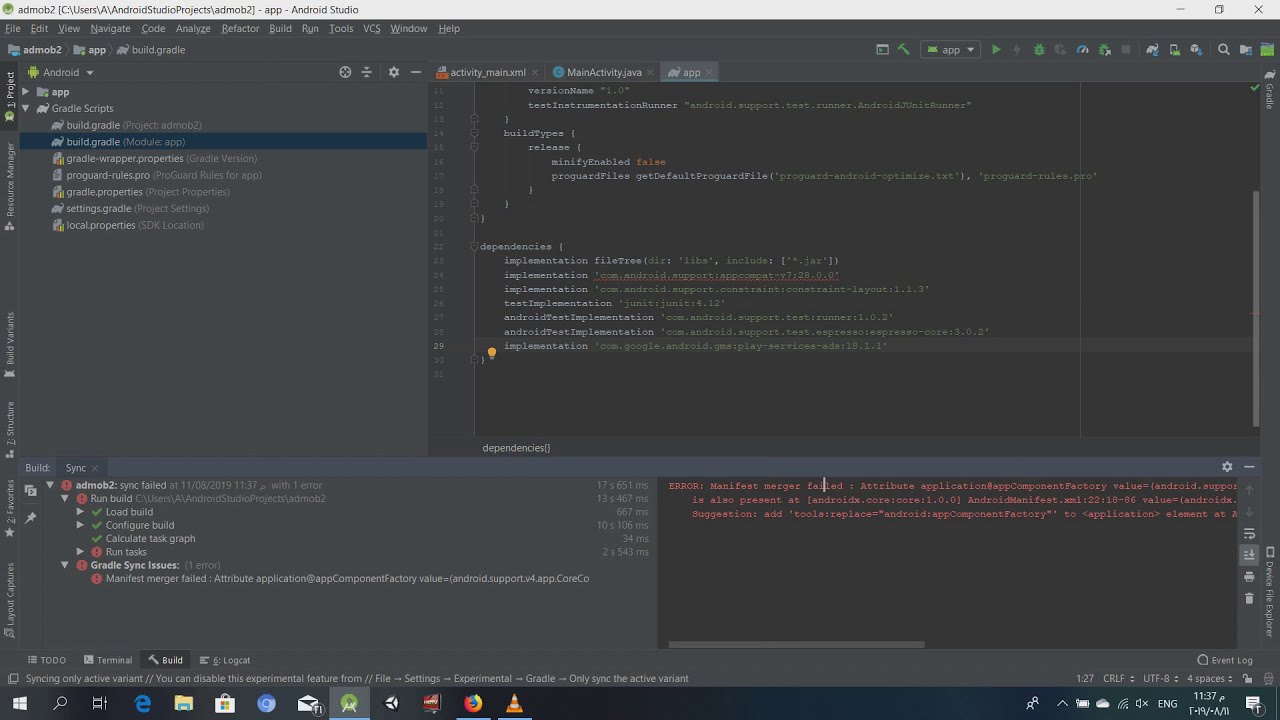This screenshot has width=1280, height=720.
Task: Click the horizontal scrollbar of build output
Action: pos(796,644)
